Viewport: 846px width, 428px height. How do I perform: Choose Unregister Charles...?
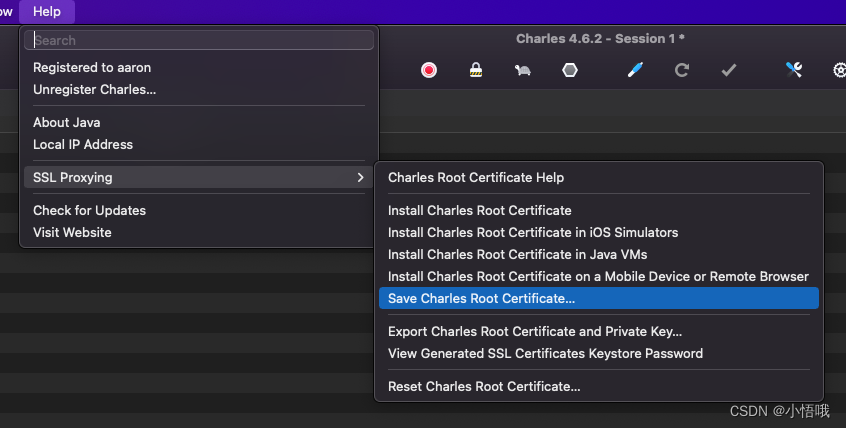pyautogui.click(x=199, y=90)
